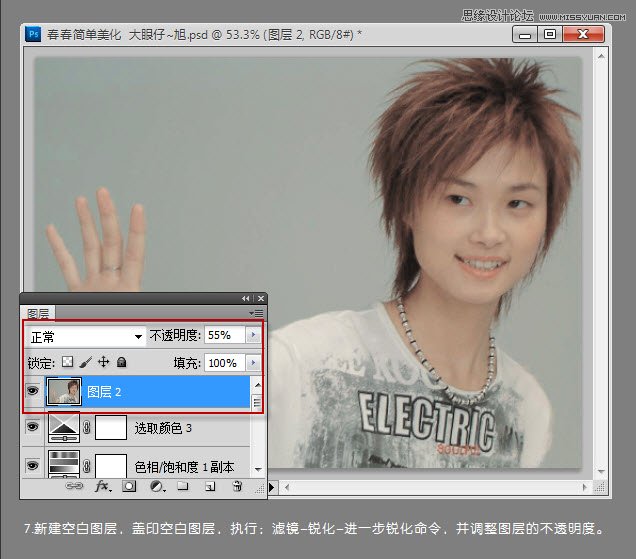Click document horizontal scroll right arrow
Viewport: 636px width, 559px height.
584,487
